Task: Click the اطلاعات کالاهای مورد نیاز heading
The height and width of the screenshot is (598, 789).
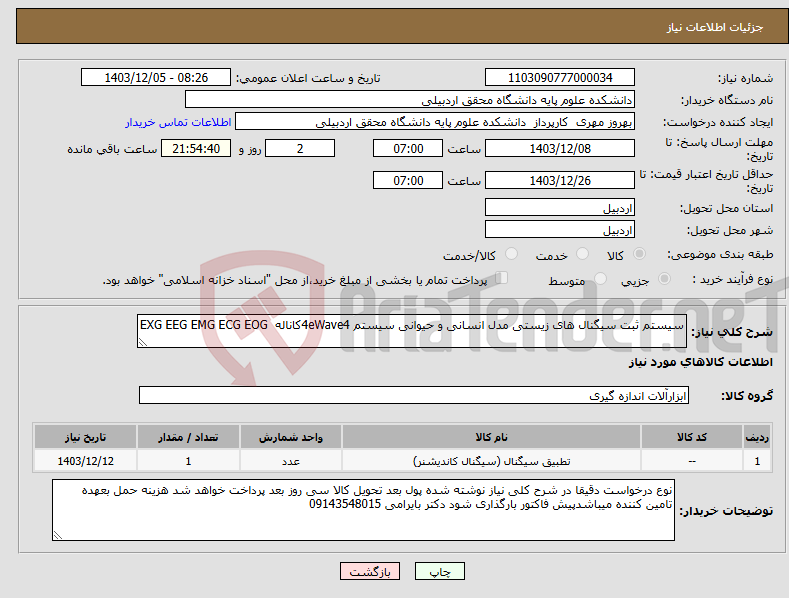Action: coord(700,362)
